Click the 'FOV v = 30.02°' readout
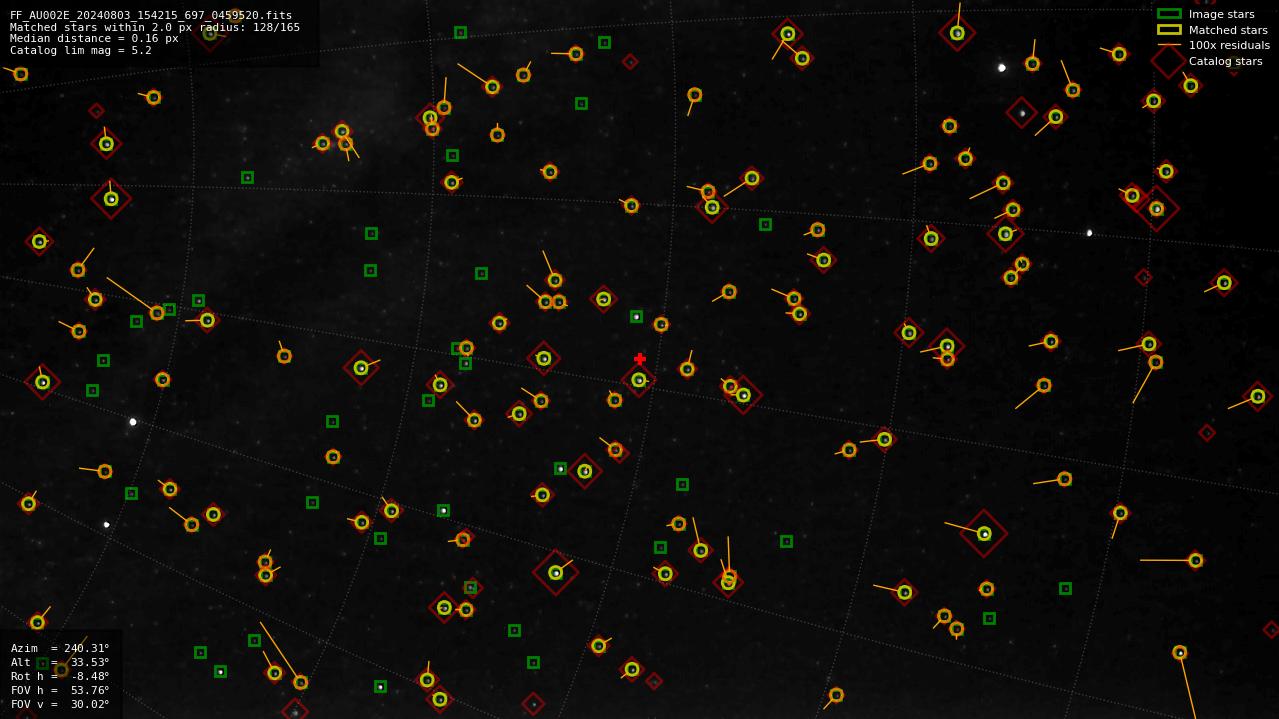The image size is (1279, 719). (x=60, y=704)
